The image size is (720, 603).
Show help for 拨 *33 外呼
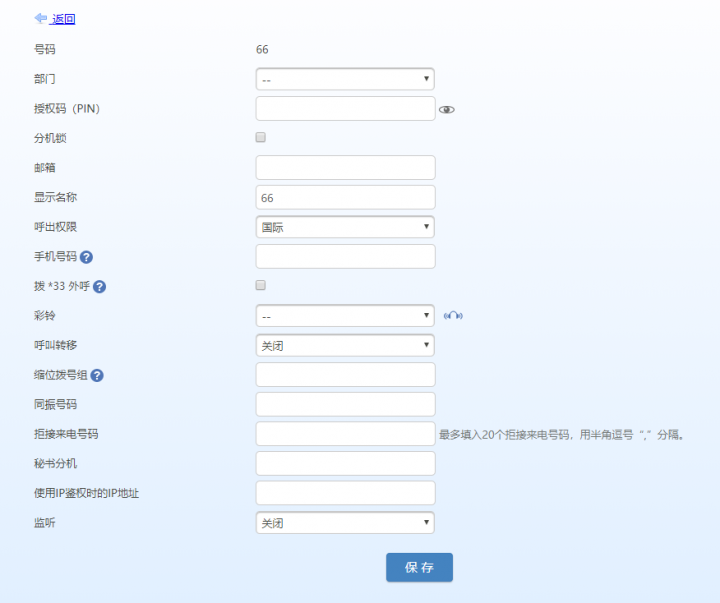tap(100, 287)
